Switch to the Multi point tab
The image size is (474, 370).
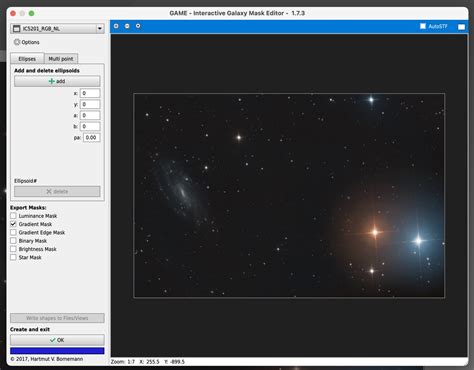coord(61,59)
